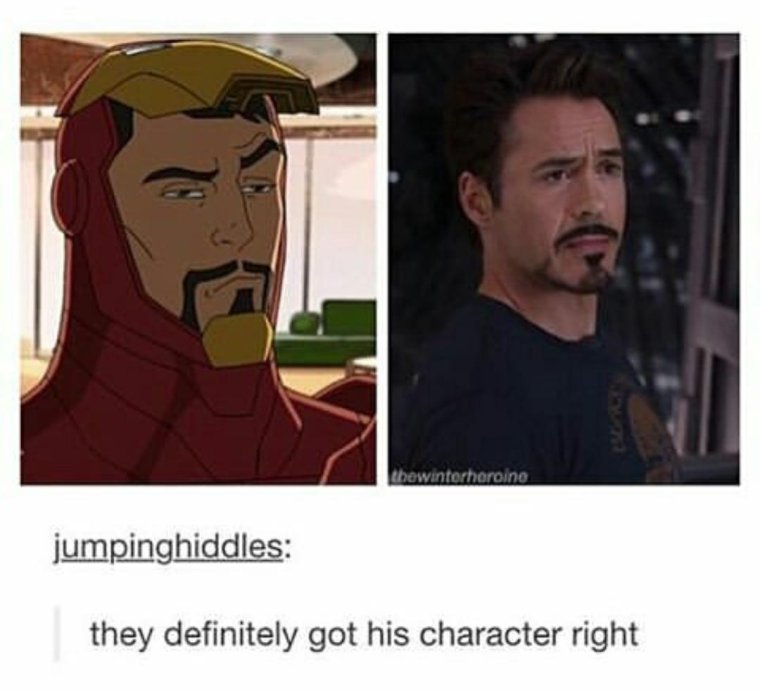760x692 pixels.
Task: Click the colon after jumpinghiddles username
Action: tap(285, 551)
